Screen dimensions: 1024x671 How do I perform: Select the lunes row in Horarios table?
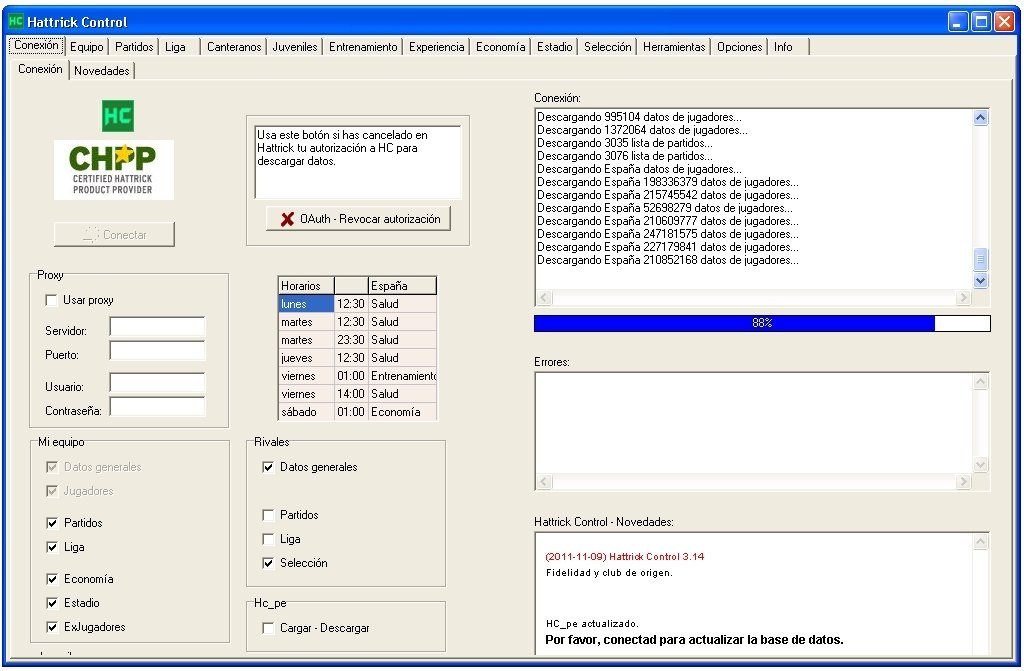pos(357,304)
